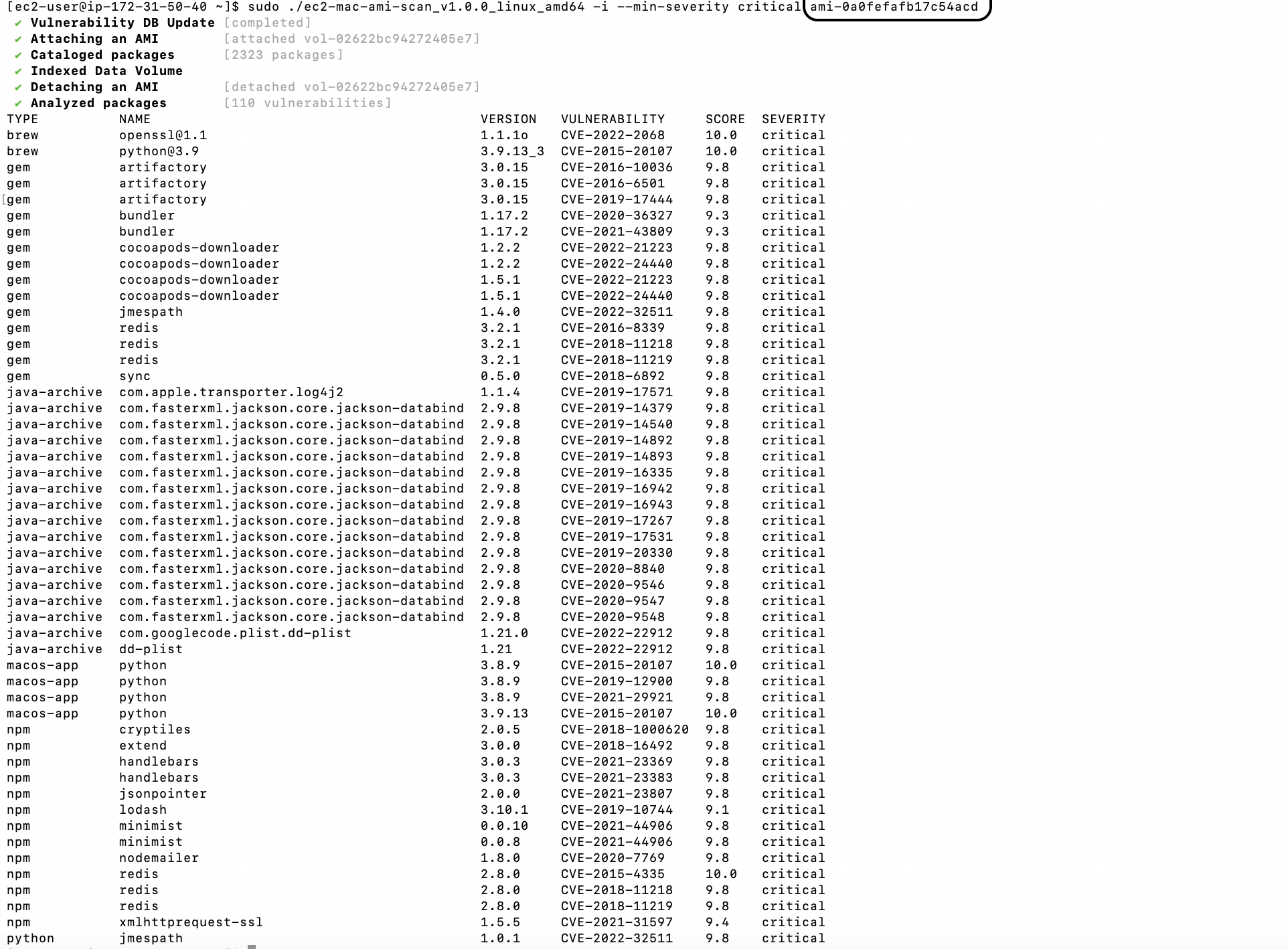Select CVE-2016-10036 for artifactory

[617, 167]
